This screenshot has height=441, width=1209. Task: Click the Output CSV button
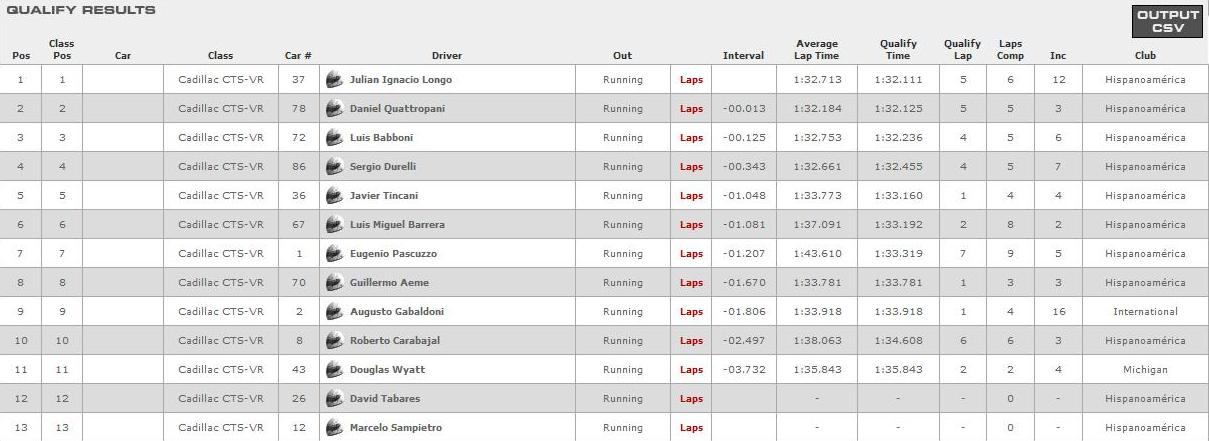pyautogui.click(x=1167, y=21)
